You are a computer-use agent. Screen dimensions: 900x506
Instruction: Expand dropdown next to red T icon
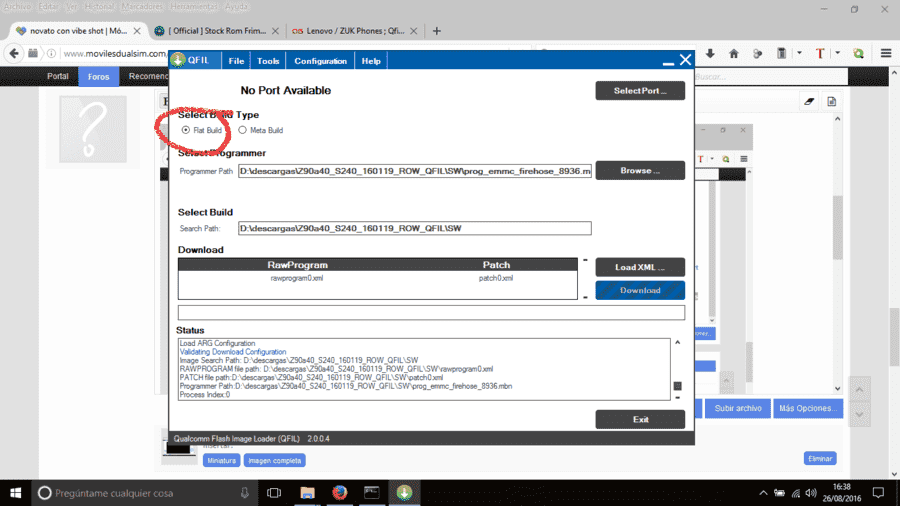pos(837,53)
